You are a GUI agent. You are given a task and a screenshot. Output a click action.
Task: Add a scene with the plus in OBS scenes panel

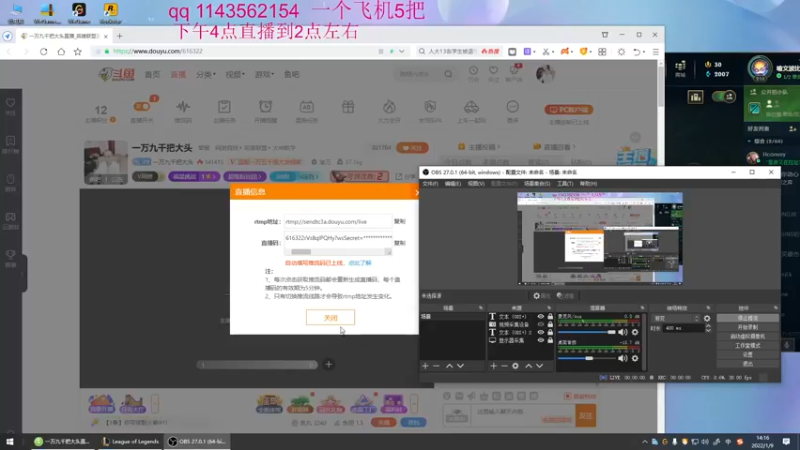425,366
